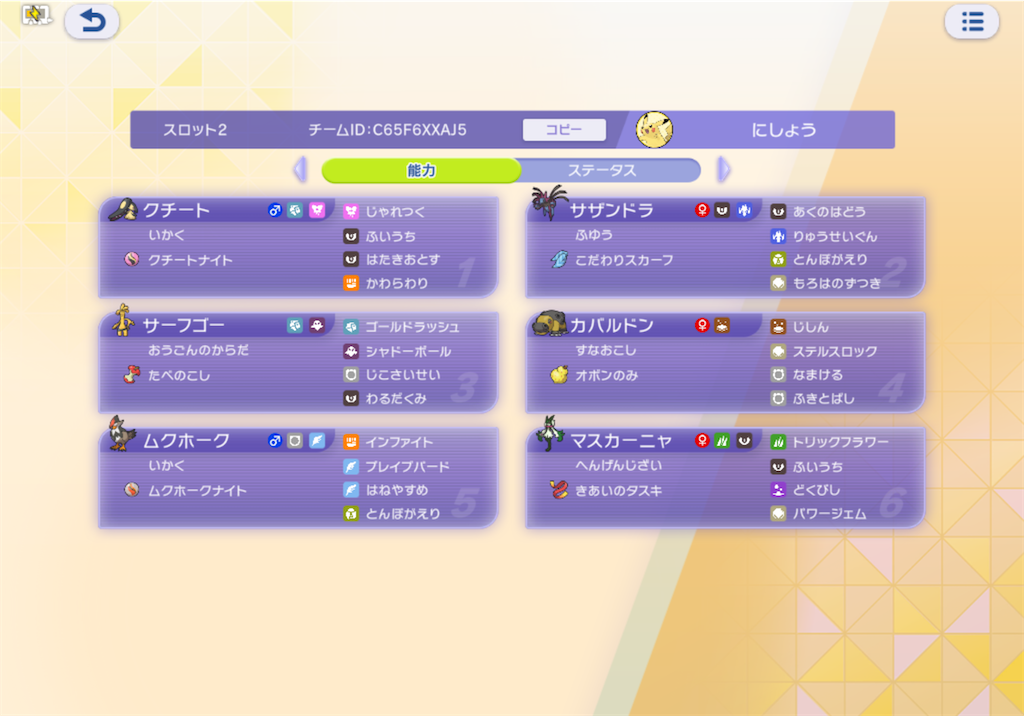Click the たべのこし item icon
This screenshot has width=1024, height=716.
(x=132, y=375)
